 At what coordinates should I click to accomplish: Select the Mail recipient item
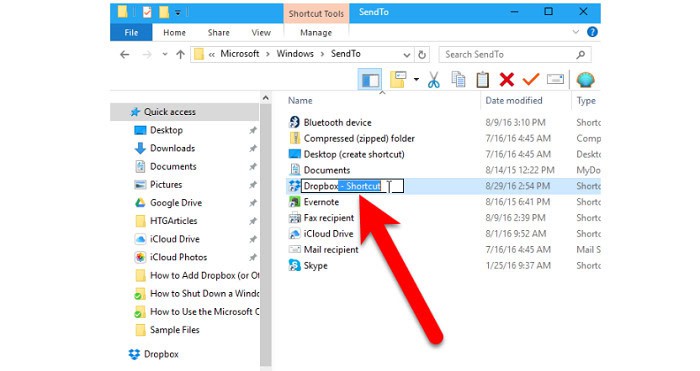pos(331,250)
